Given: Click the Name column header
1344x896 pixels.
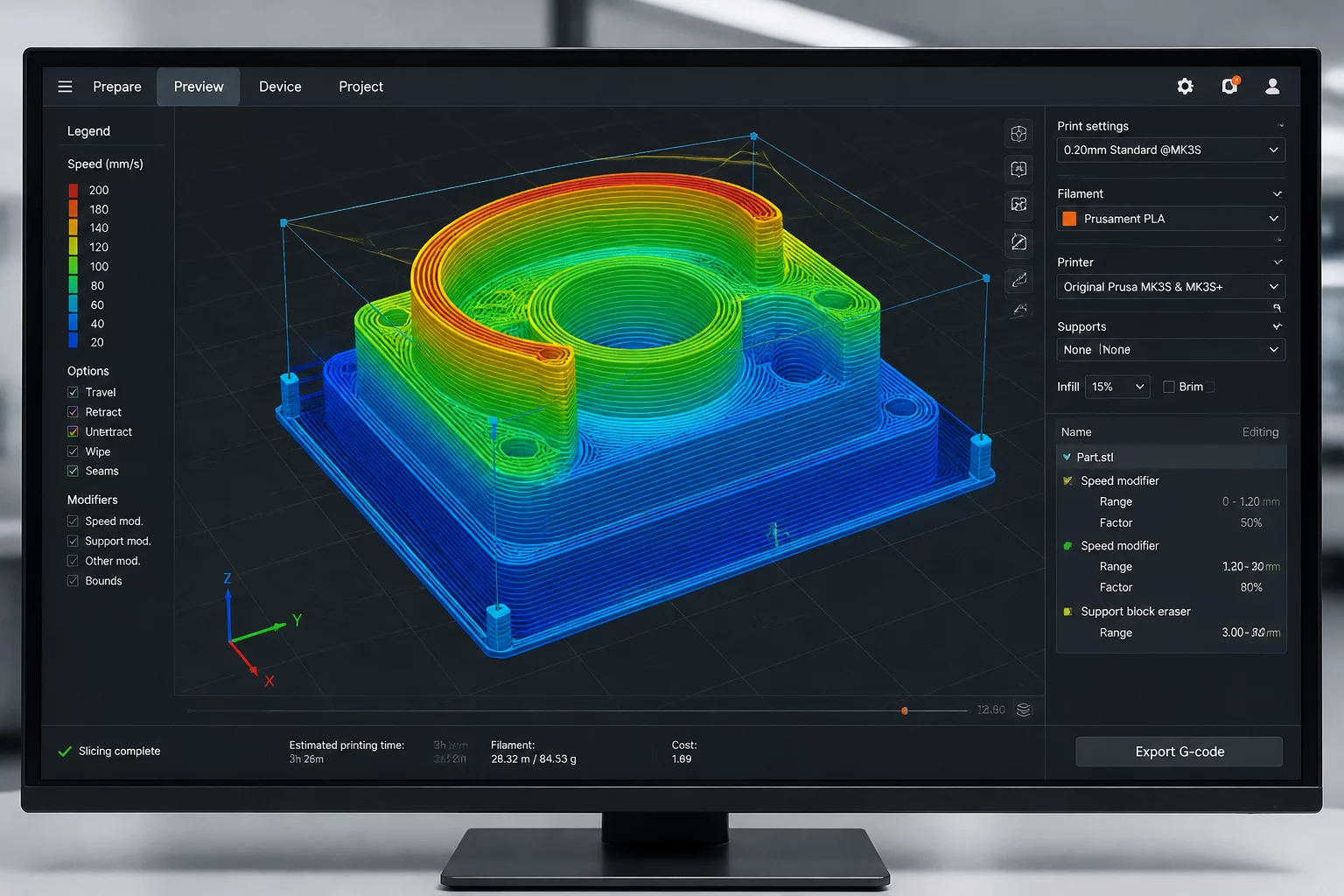Looking at the screenshot, I should click(1076, 432).
